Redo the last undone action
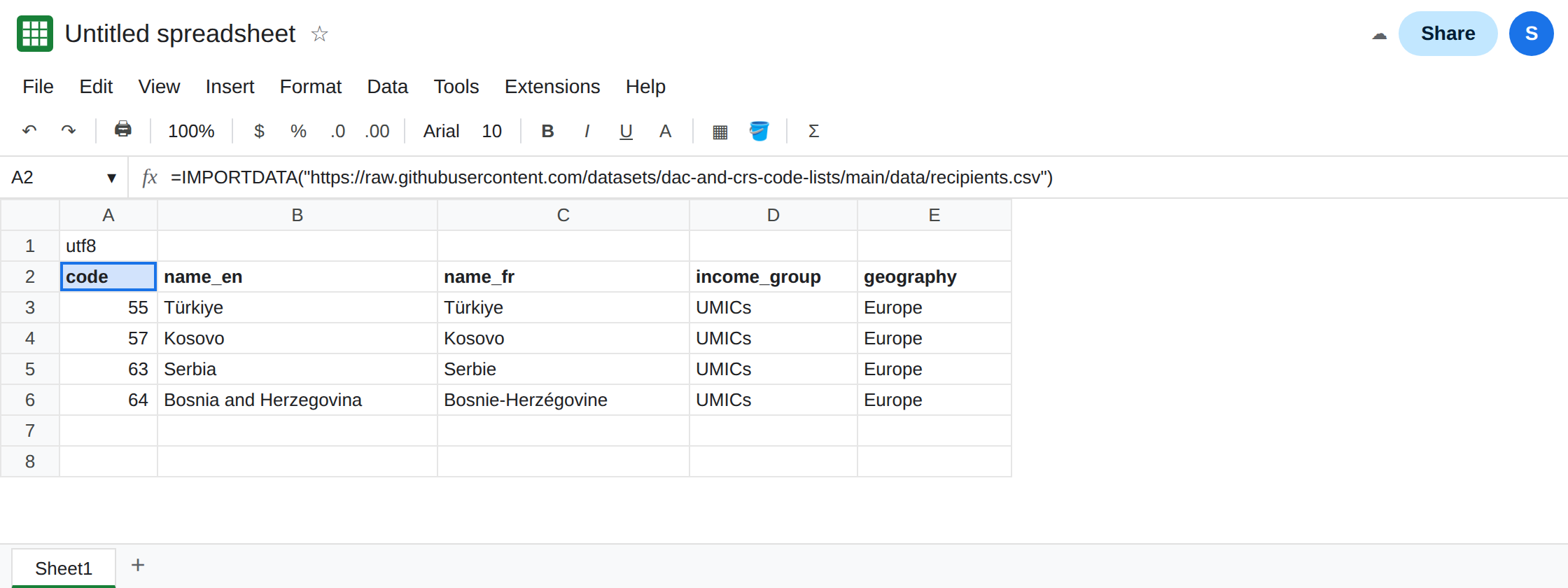 click(68, 131)
